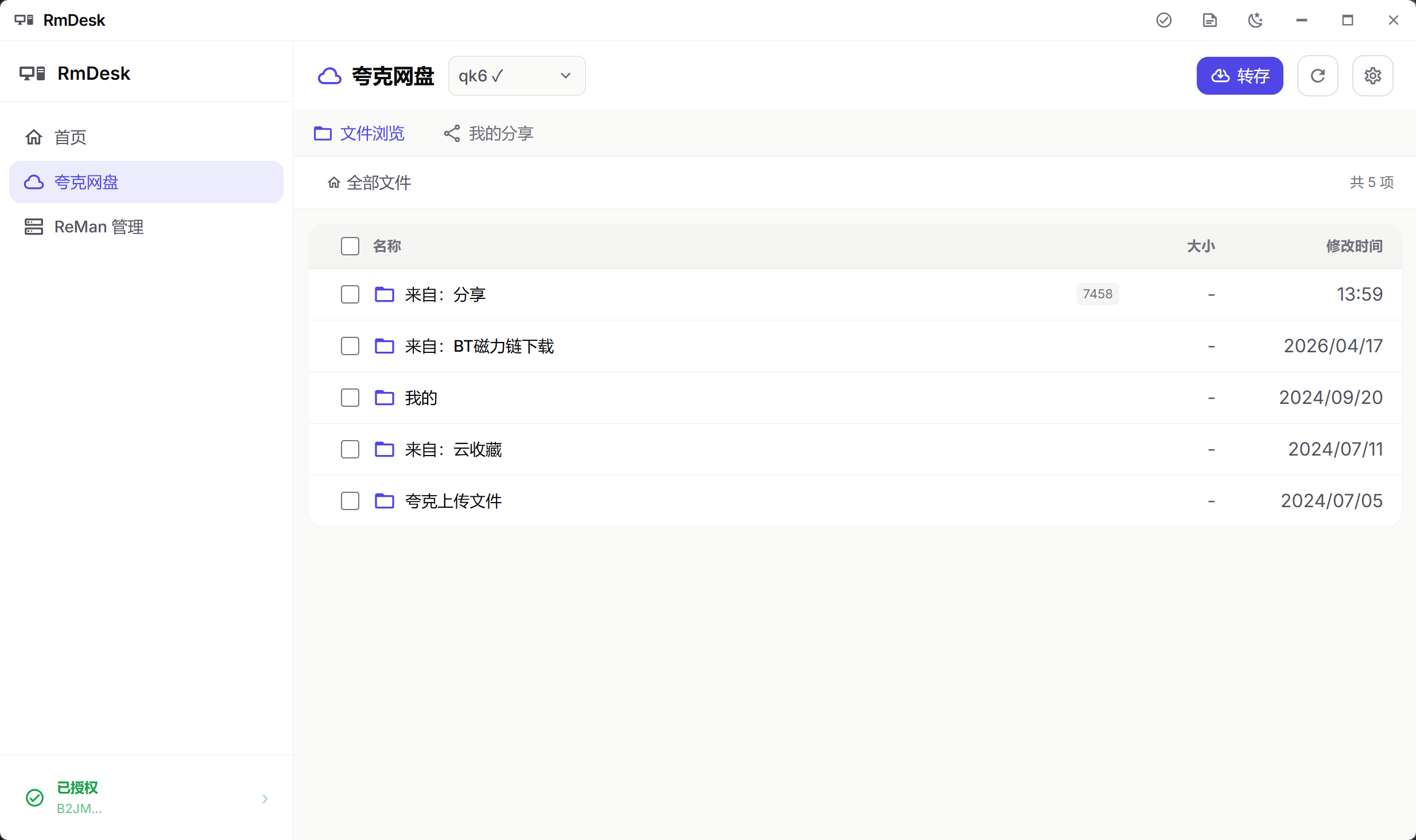
Task: Click the home icon beside 全部文件
Action: click(x=334, y=182)
